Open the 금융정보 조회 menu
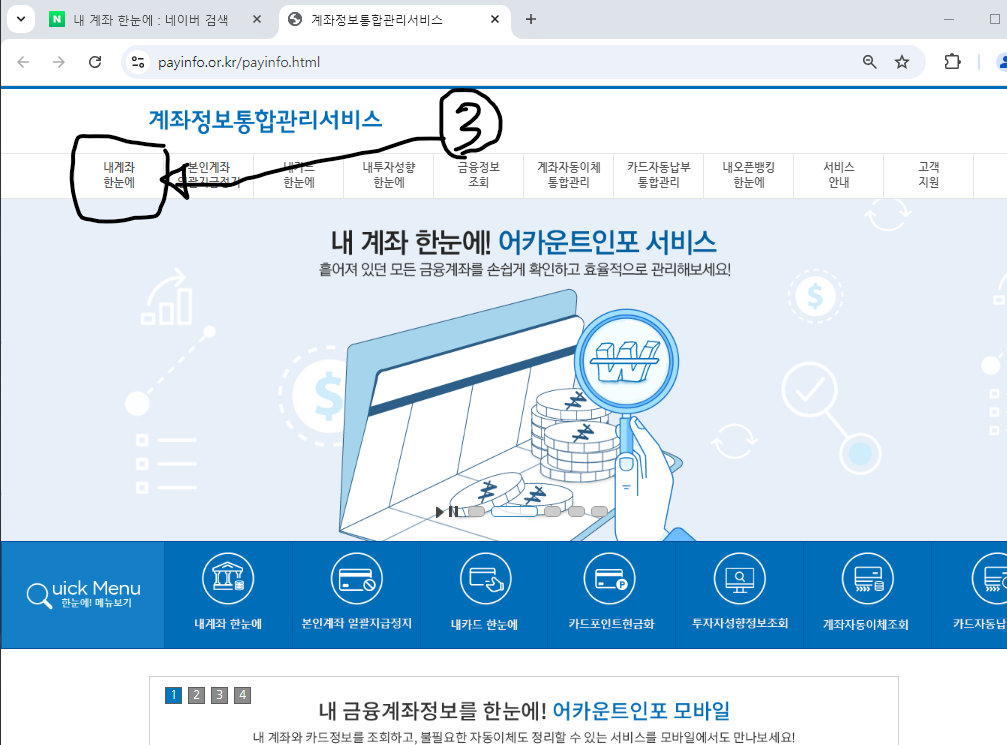This screenshot has height=745, width=1007. point(478,175)
